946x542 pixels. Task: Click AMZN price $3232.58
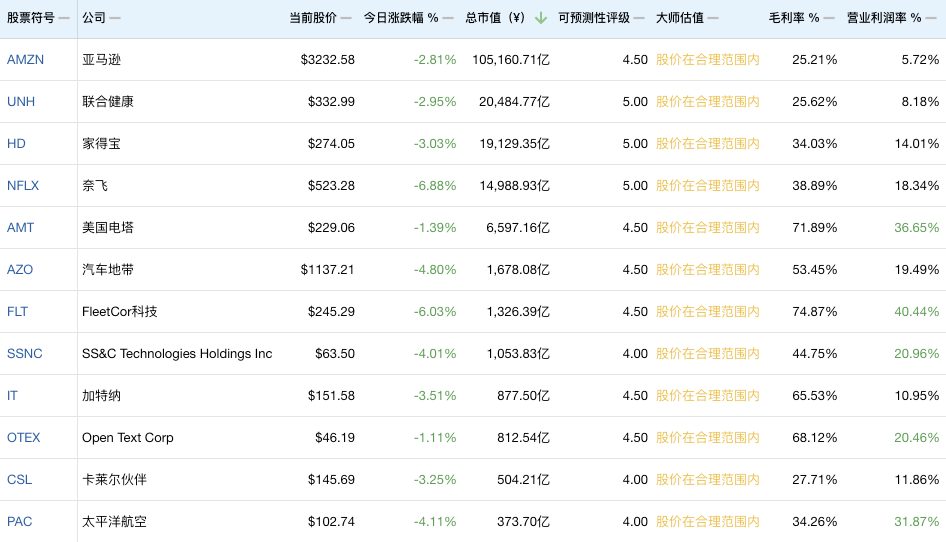[x=328, y=60]
